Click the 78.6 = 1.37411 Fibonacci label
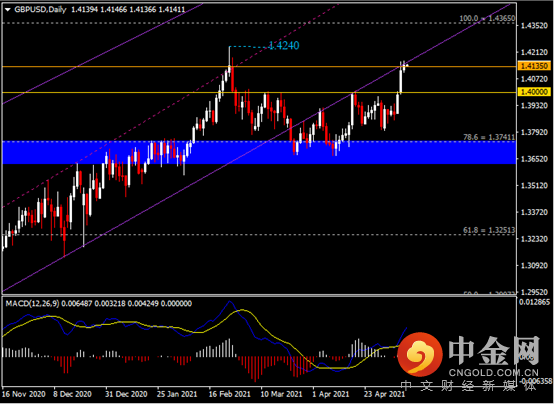 [489, 137]
